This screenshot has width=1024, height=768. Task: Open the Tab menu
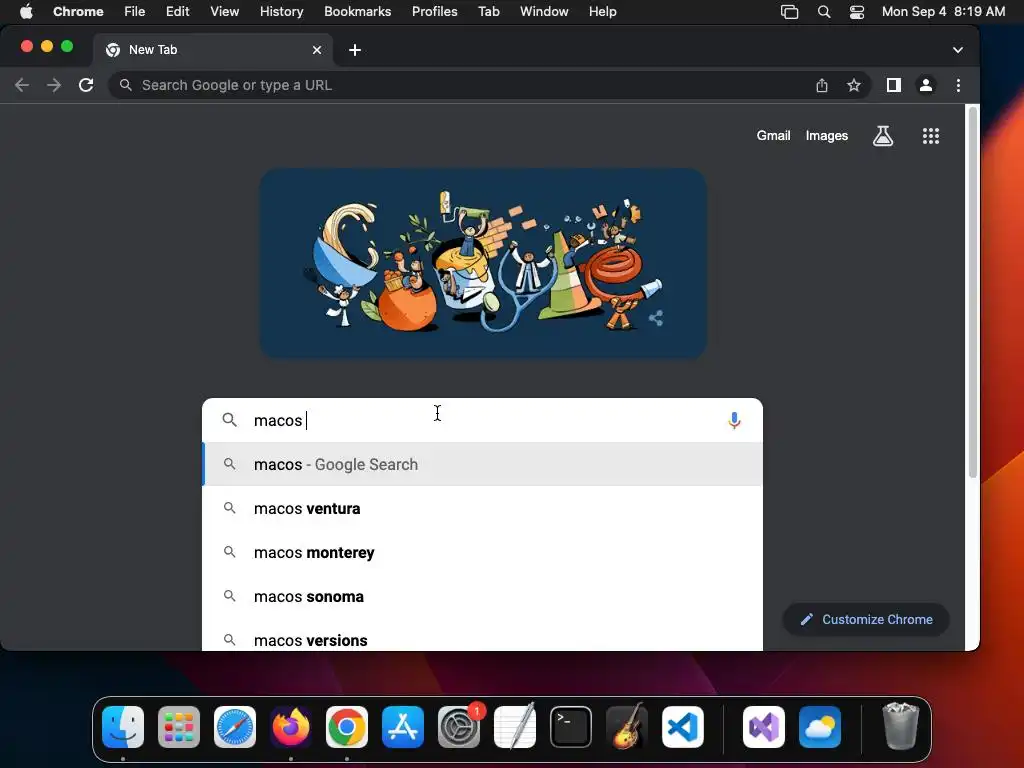point(488,12)
